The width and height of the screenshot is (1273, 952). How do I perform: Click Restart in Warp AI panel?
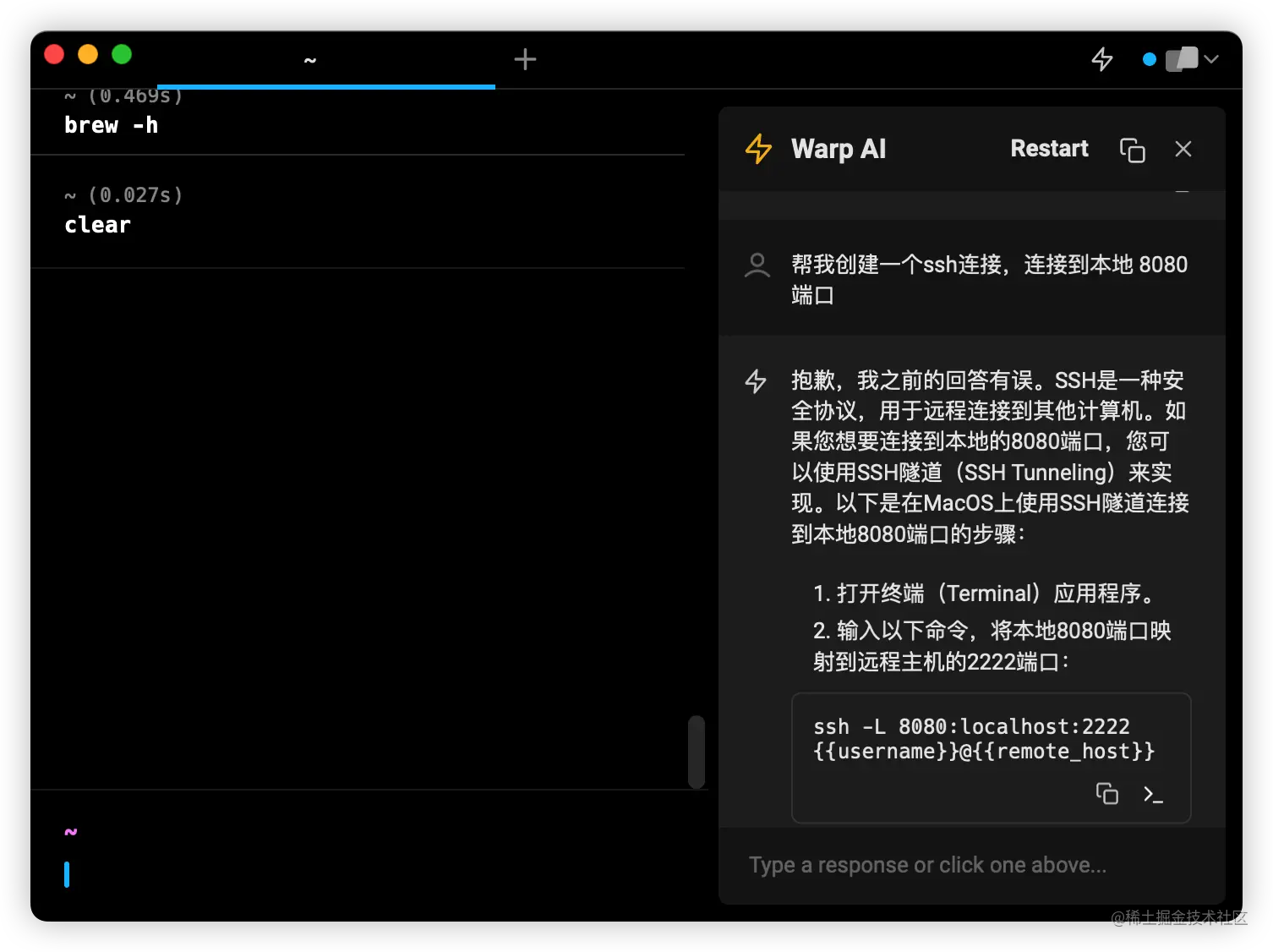(x=1049, y=149)
